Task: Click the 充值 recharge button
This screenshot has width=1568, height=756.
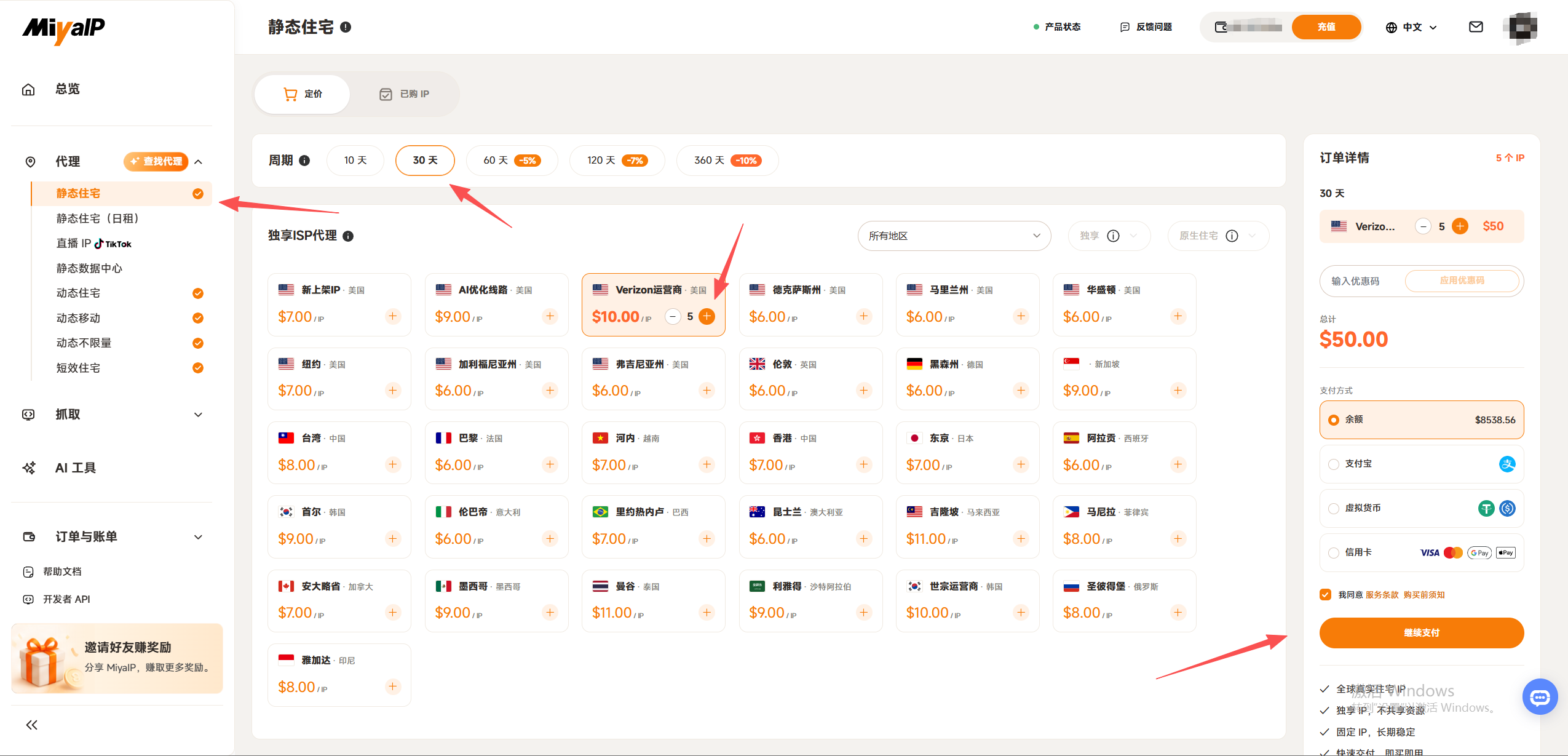Action: tap(1326, 27)
